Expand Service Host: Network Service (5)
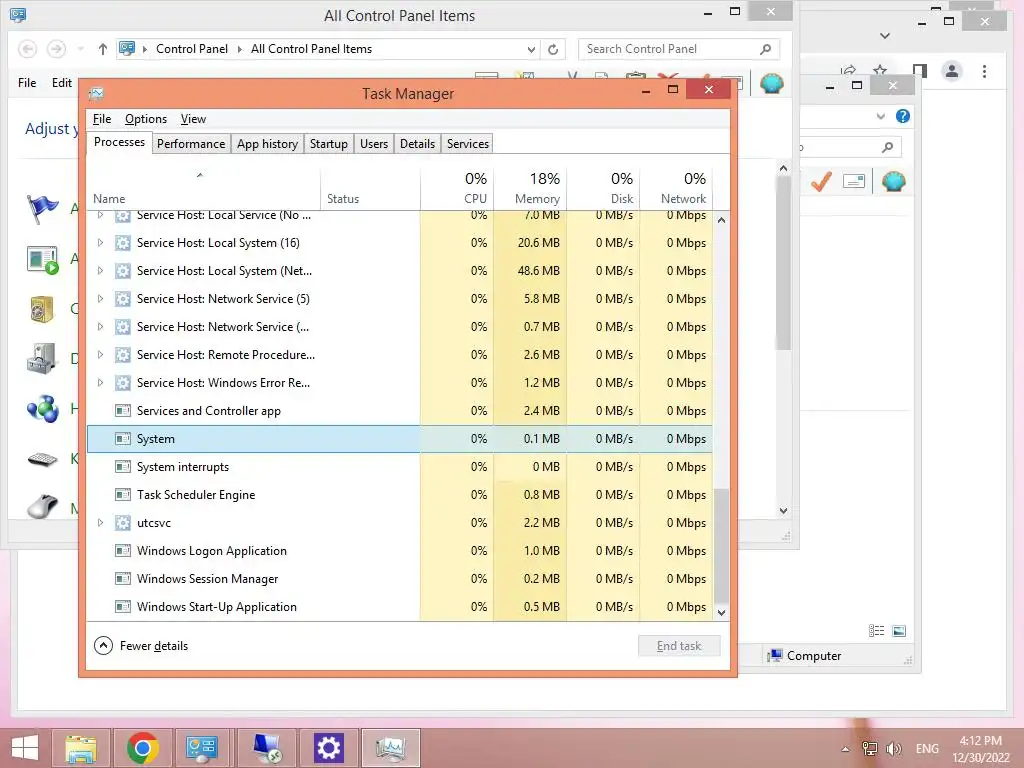The height and width of the screenshot is (768, 1024). [100, 299]
